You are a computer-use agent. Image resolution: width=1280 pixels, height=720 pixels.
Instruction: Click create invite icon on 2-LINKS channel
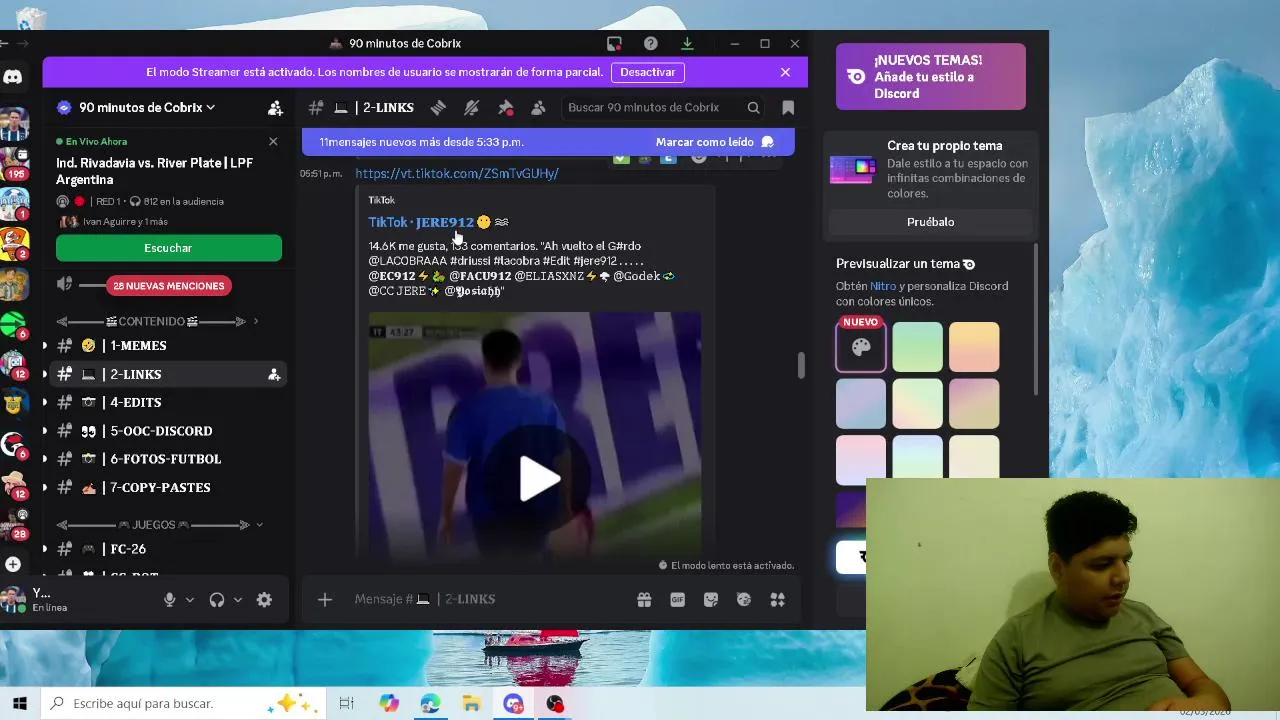273,374
